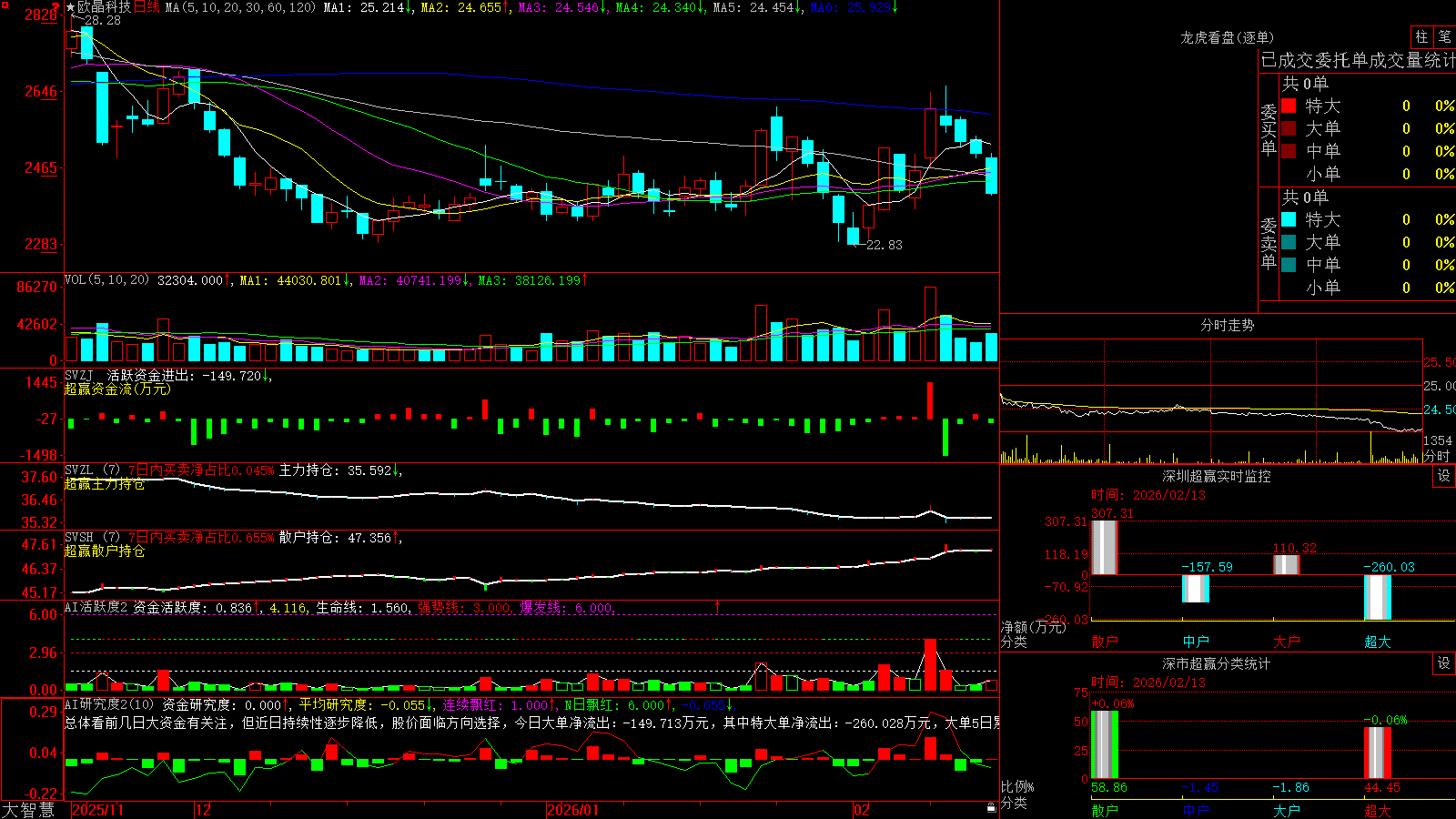Click the 共0单 count under 委买单
This screenshot has height=819, width=1456.
pyautogui.click(x=1305, y=84)
